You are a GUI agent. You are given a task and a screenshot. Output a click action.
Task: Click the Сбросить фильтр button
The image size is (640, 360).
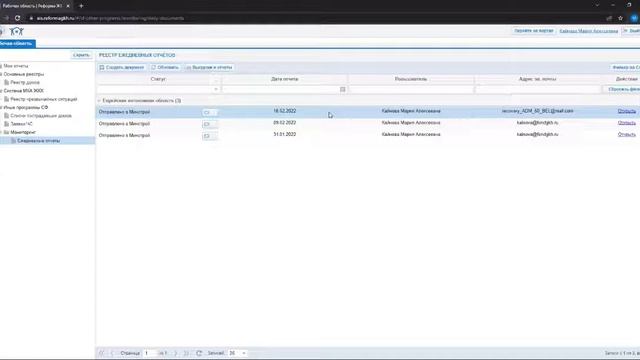pyautogui.click(x=623, y=89)
